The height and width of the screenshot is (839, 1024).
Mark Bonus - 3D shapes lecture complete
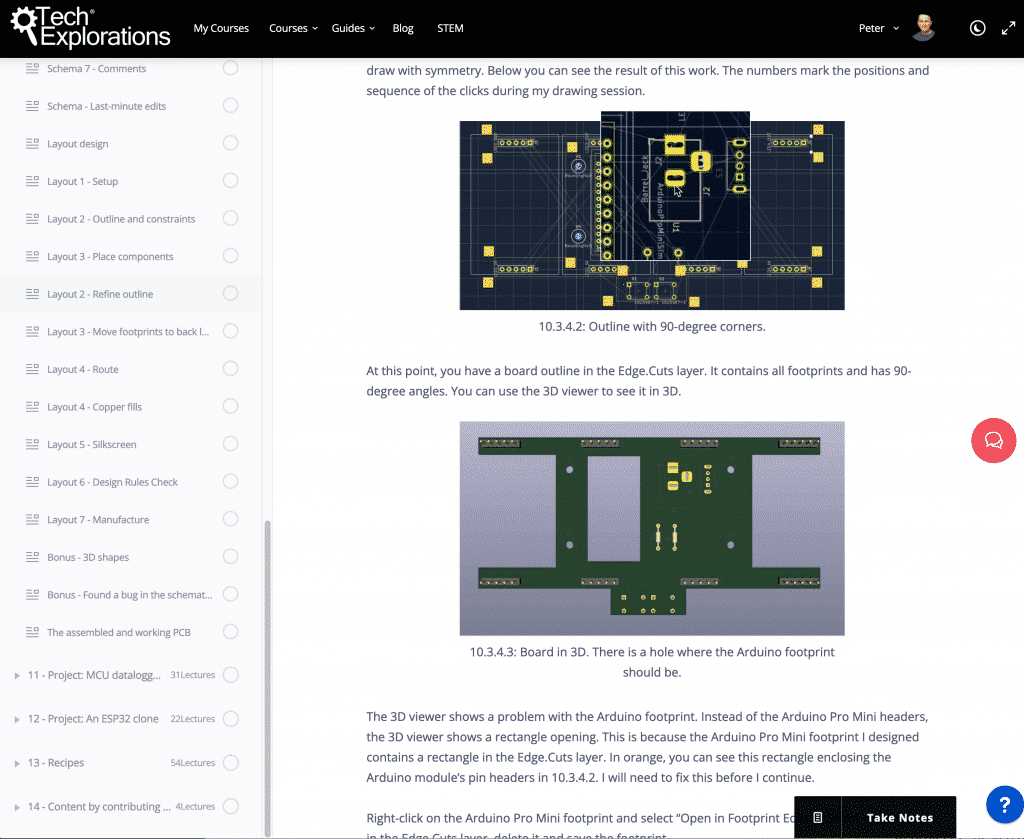coord(231,557)
